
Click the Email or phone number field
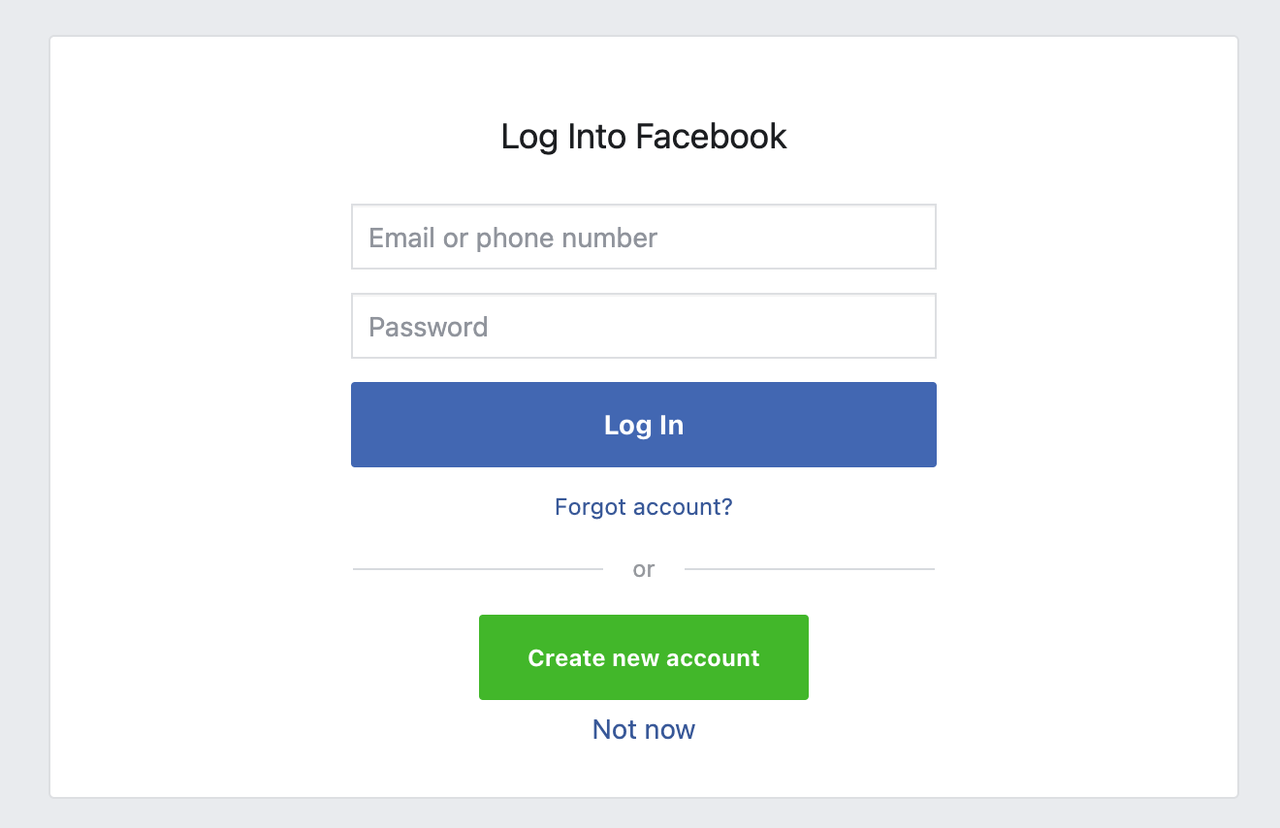pyautogui.click(x=643, y=236)
